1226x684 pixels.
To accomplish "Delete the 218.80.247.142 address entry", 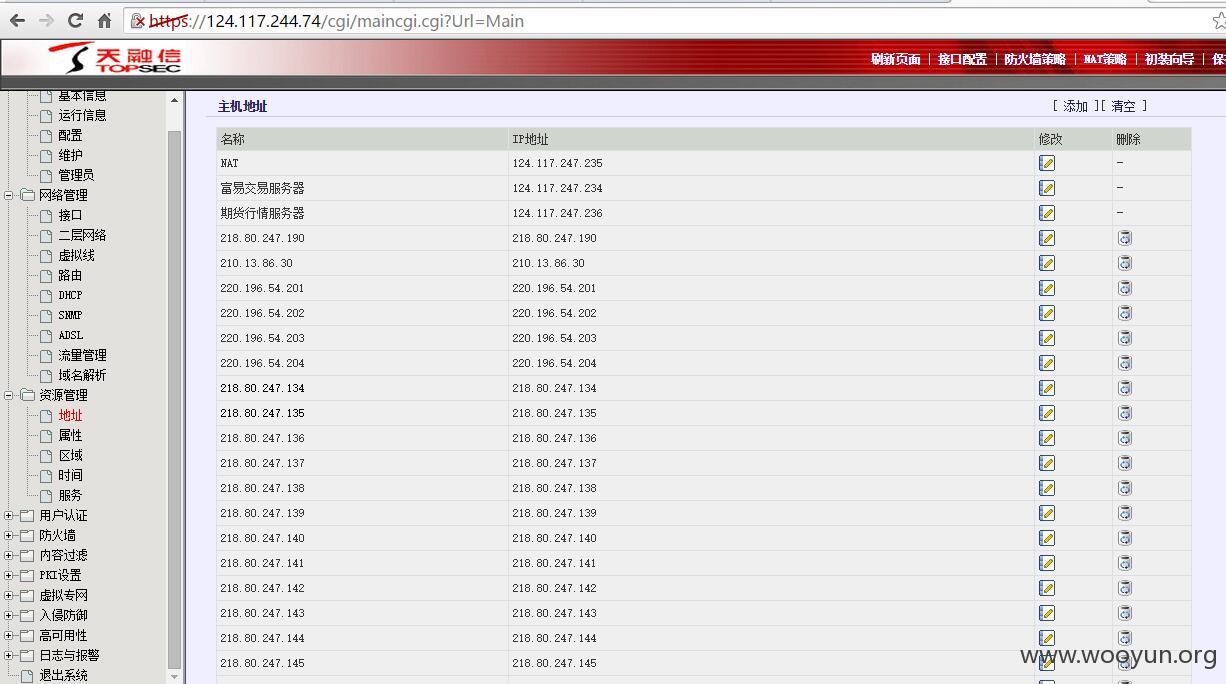I will point(1125,588).
